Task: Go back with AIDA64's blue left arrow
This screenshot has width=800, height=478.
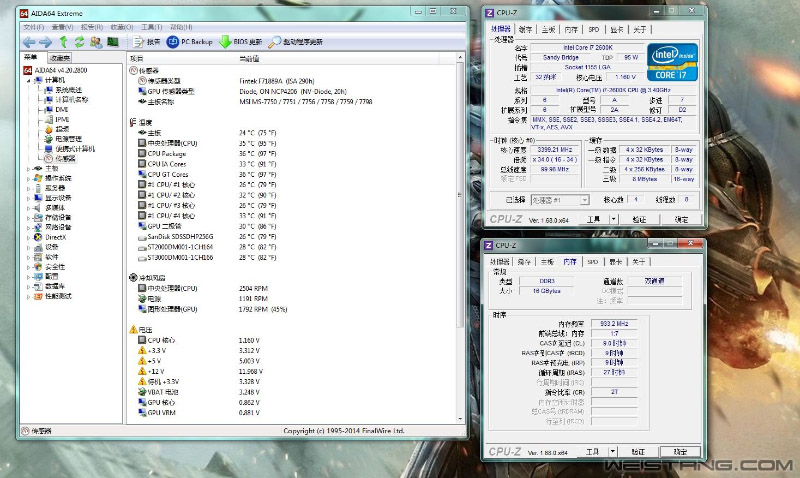Action: coord(29,42)
